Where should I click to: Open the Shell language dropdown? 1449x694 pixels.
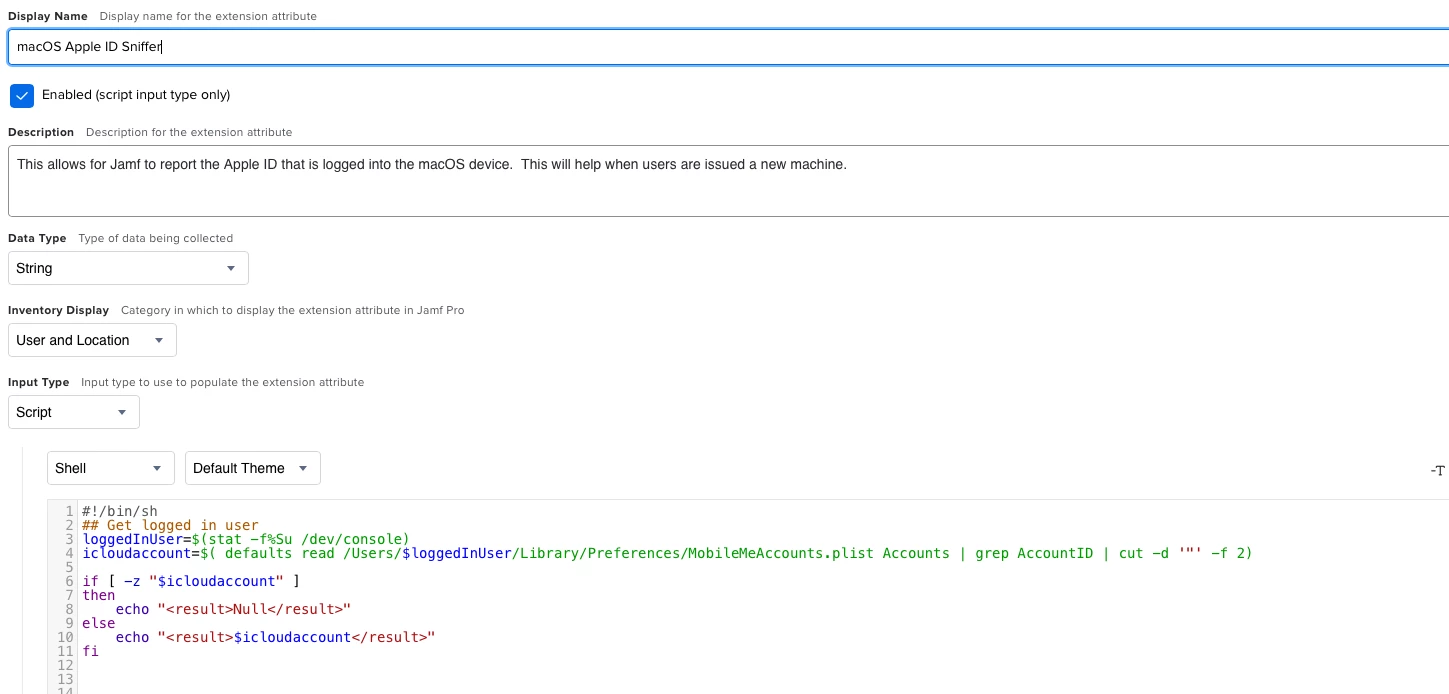[x=111, y=468]
